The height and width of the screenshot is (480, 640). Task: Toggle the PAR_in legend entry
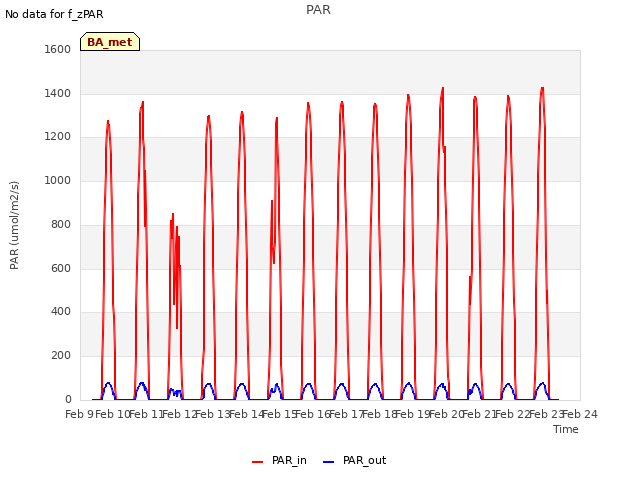tap(279, 460)
